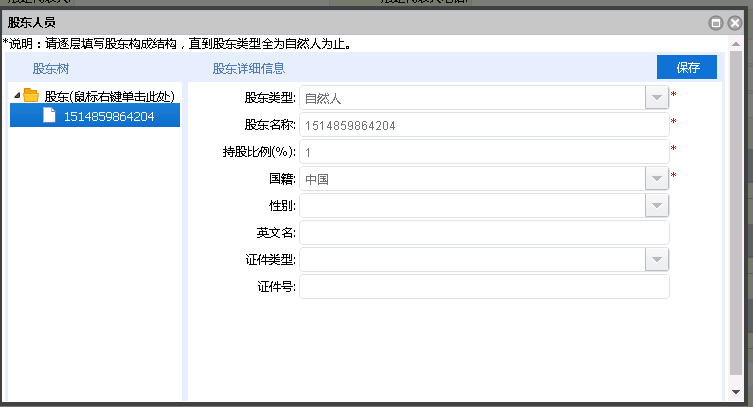Select tree item 1514859864204
This screenshot has height=407, width=753.
95,116
